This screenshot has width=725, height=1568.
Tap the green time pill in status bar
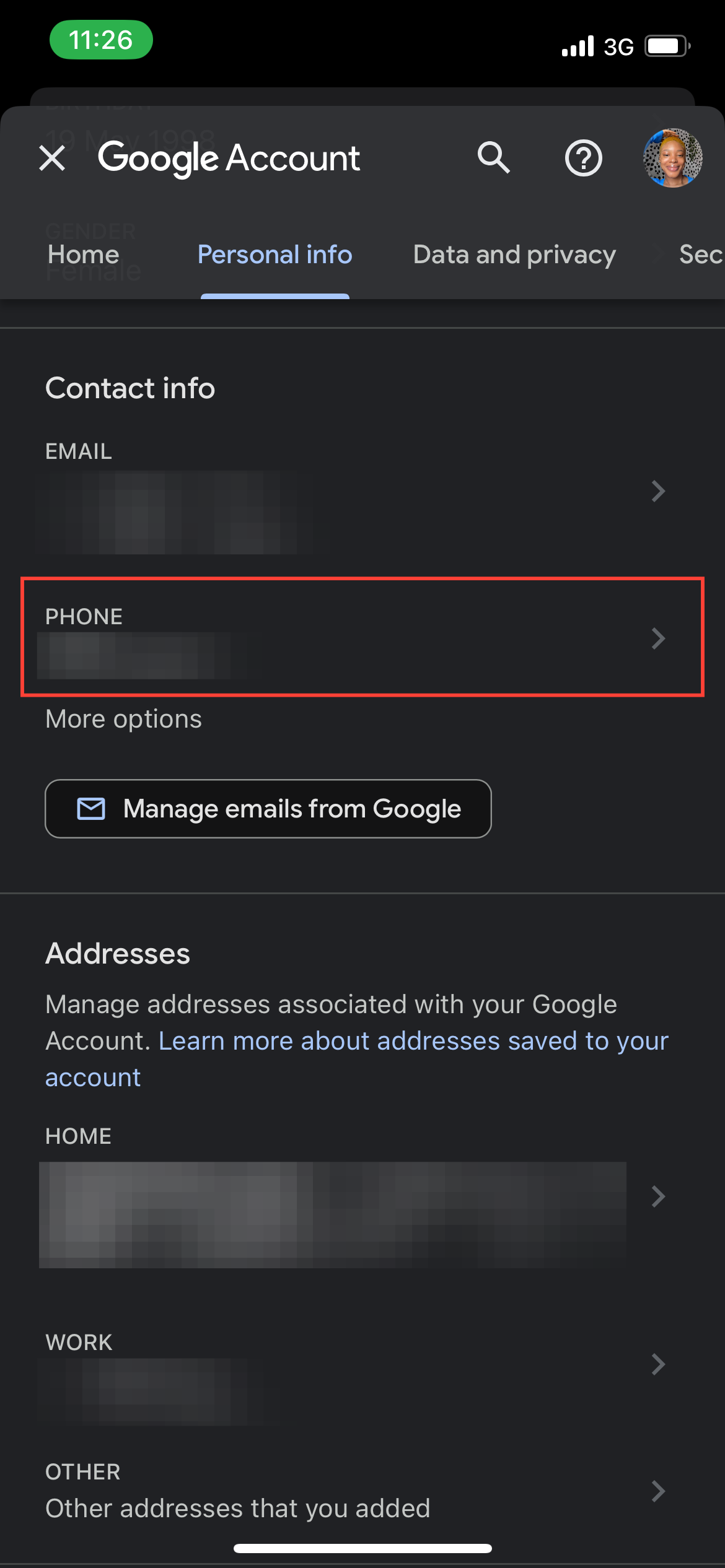101,40
